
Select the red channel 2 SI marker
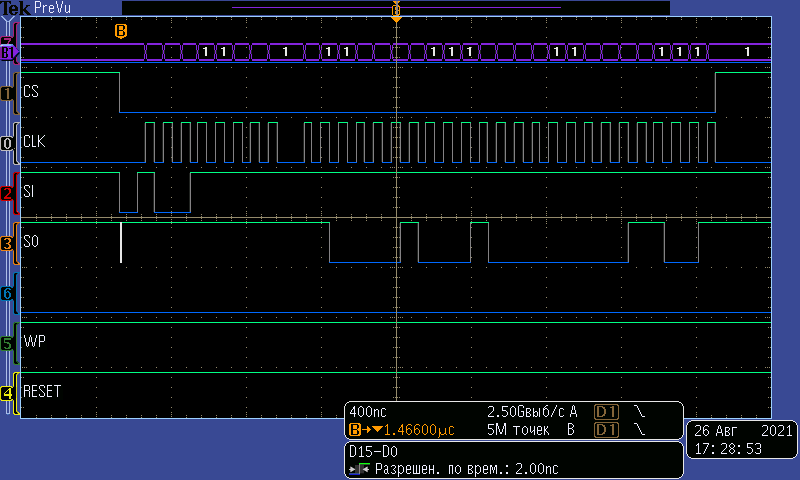pyautogui.click(x=8, y=193)
